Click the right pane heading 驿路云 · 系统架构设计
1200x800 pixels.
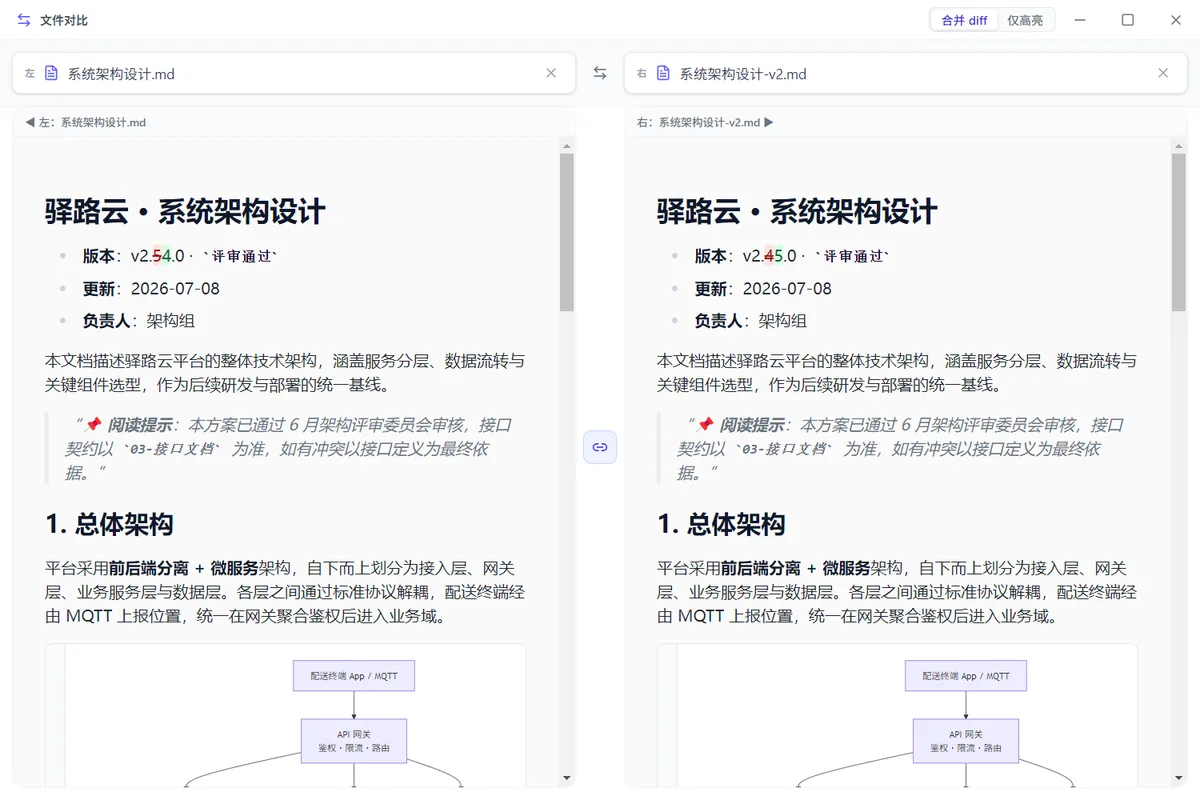[x=797, y=212]
